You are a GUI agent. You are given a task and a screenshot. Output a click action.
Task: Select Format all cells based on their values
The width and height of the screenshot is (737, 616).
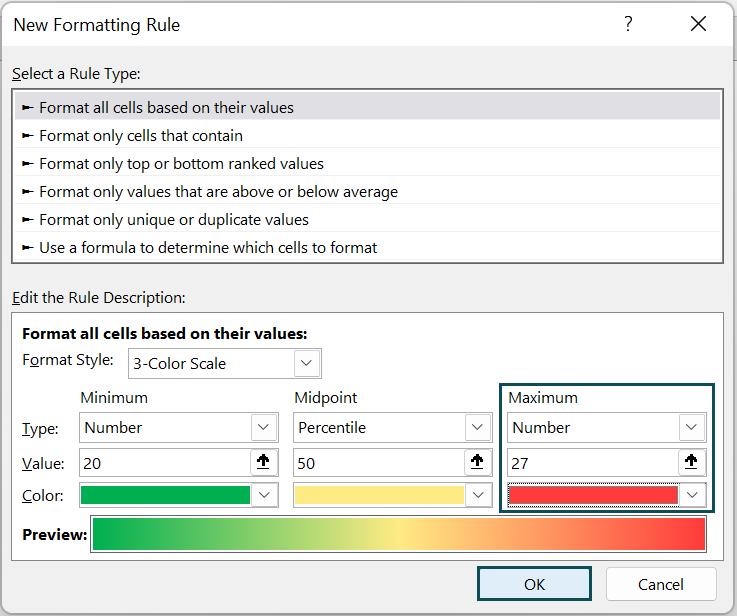click(x=367, y=108)
